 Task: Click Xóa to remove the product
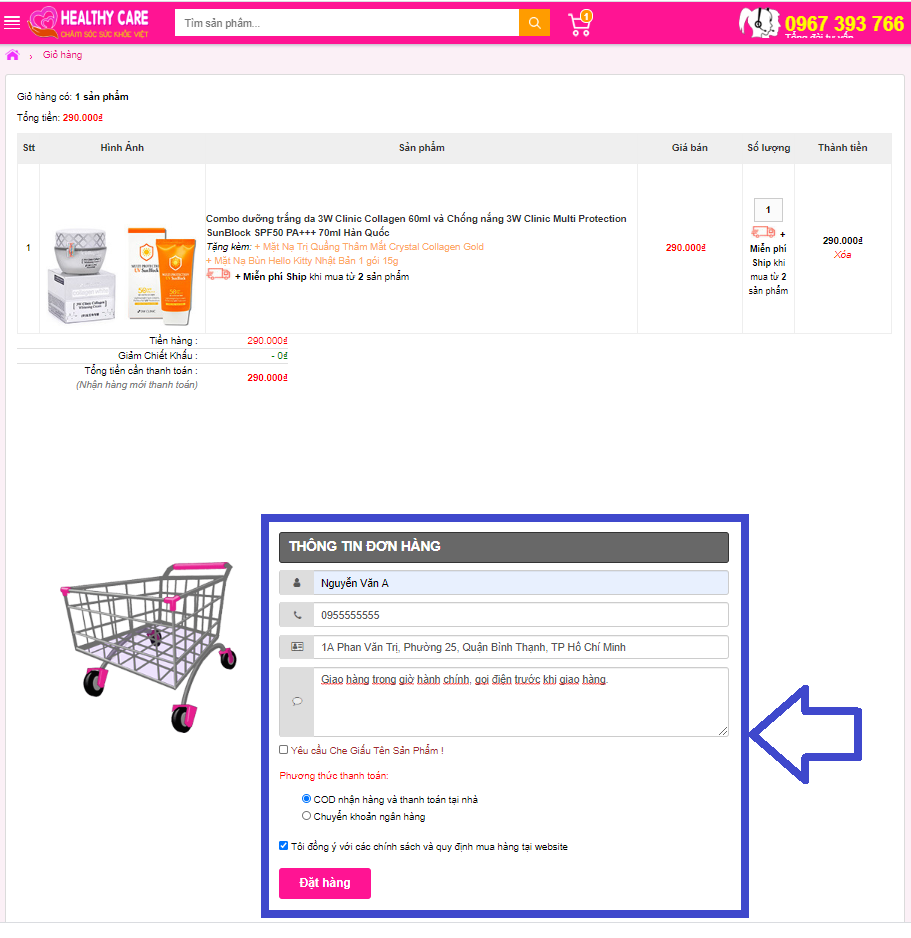pyautogui.click(x=842, y=255)
